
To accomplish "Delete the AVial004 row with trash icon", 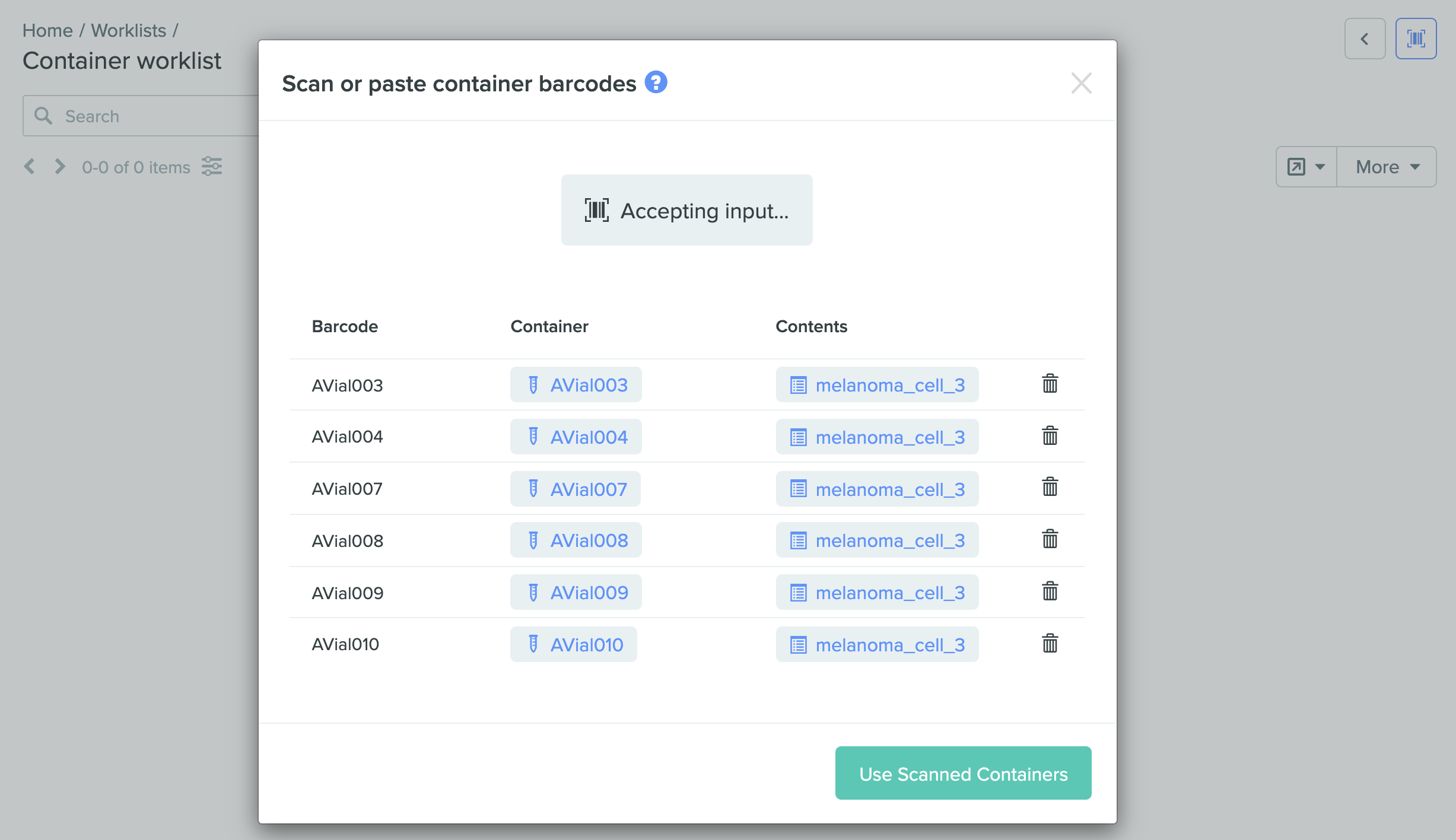I will pyautogui.click(x=1050, y=436).
